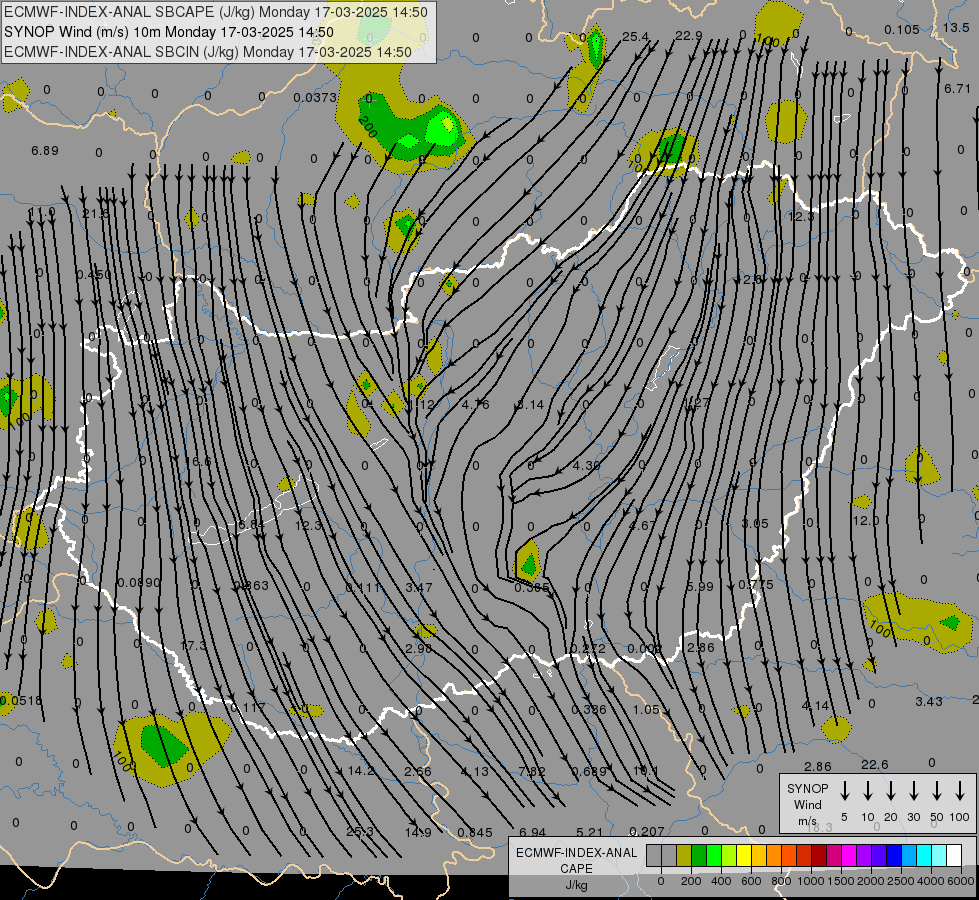Click the '0.117' value on the map
Image resolution: width=979 pixels, height=900 pixels.
click(x=248, y=708)
